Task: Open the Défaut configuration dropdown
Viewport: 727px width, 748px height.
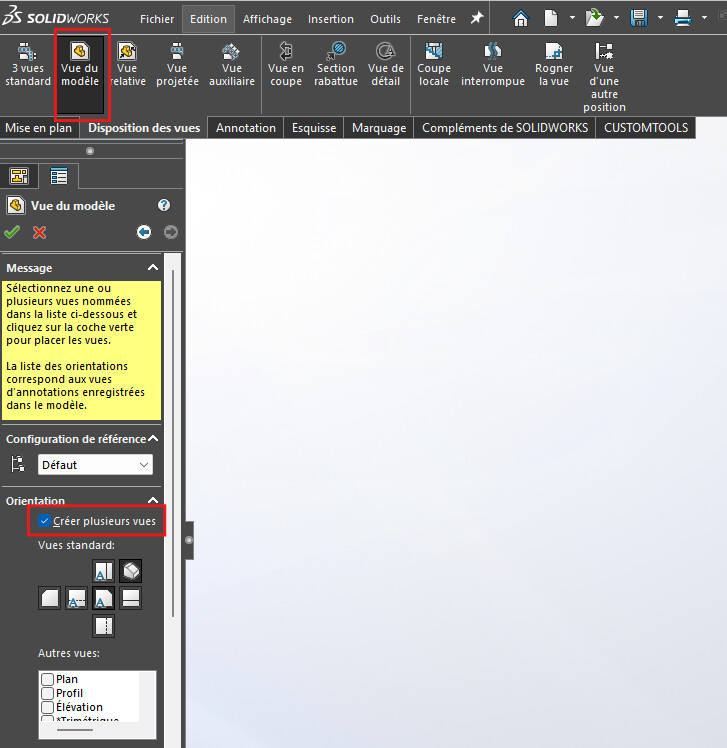Action: (95, 464)
